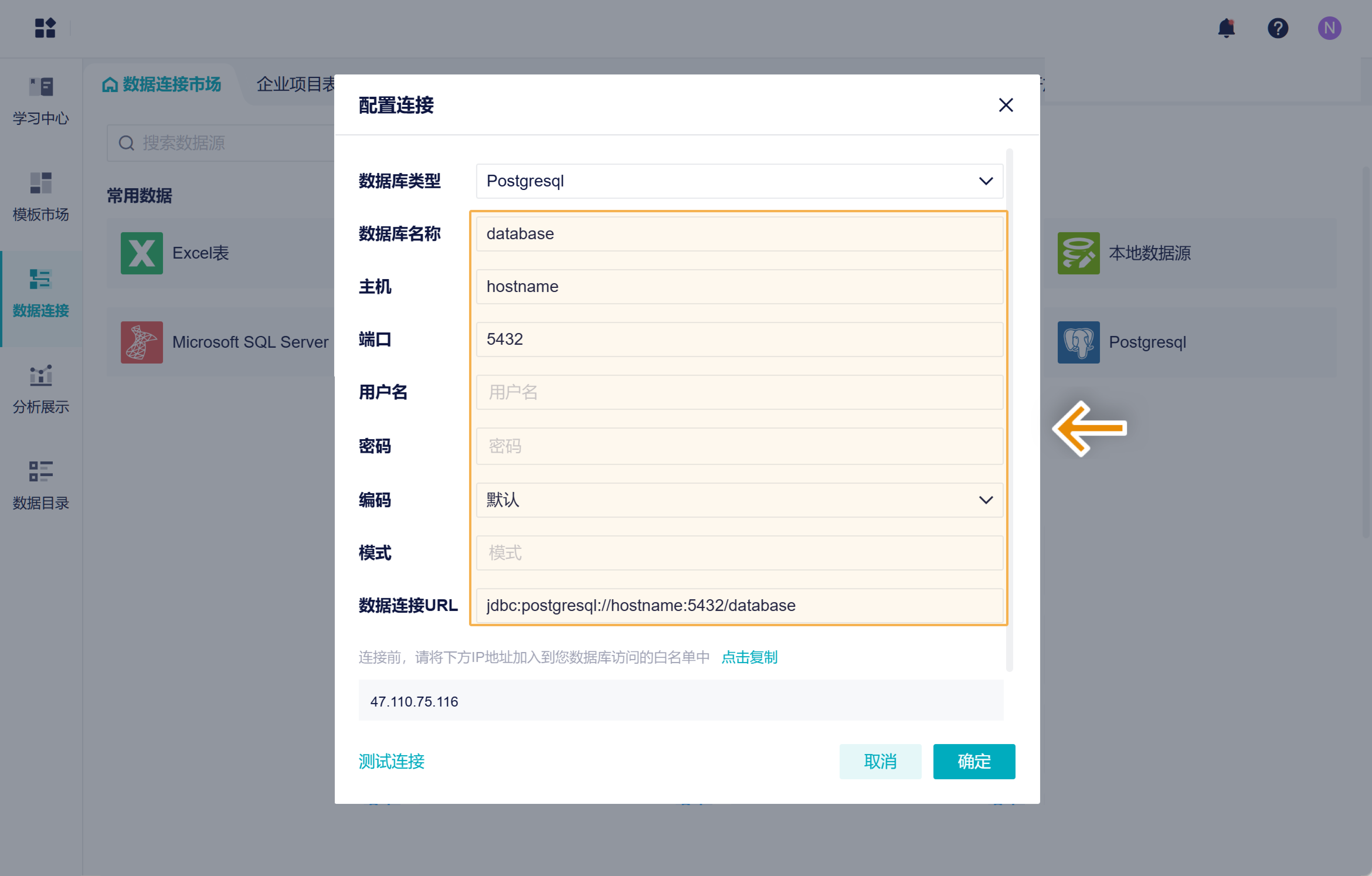Focus the 数据连接URL jdbc field
This screenshot has height=876, width=1372.
click(x=740, y=605)
